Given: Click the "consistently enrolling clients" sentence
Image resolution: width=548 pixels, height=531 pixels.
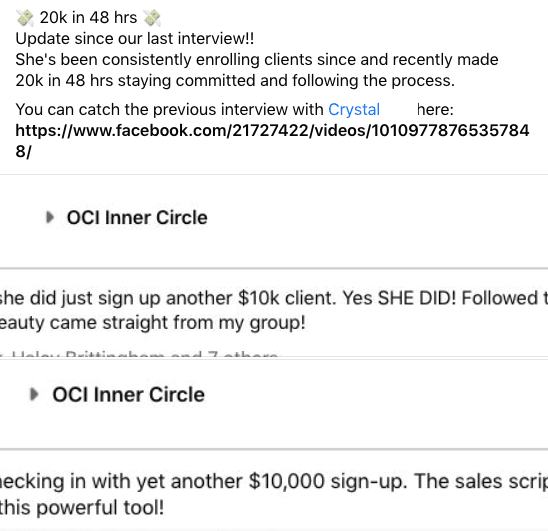Looking at the screenshot, I should point(257,60).
